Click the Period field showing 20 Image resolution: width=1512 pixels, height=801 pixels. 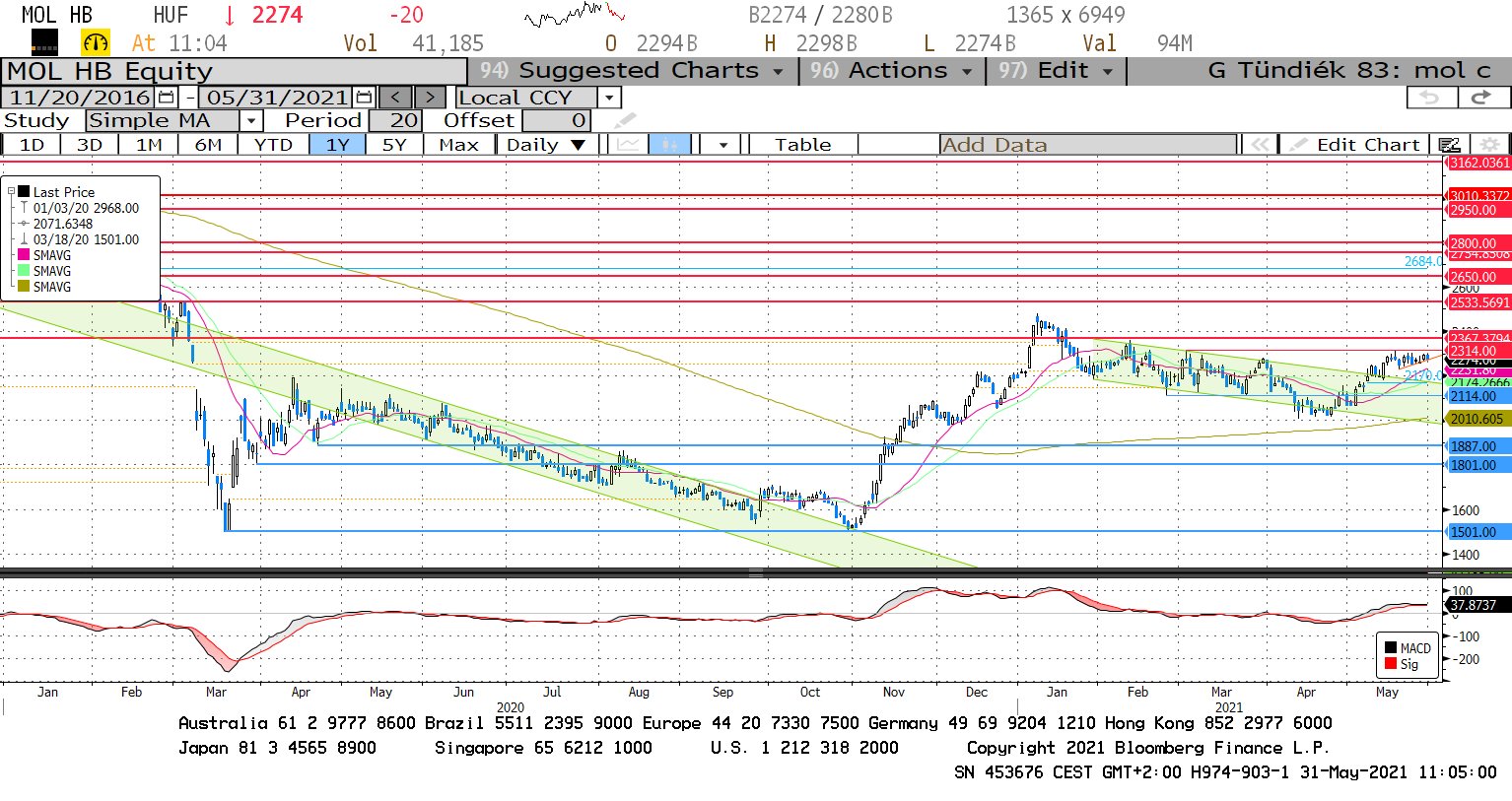pos(394,120)
